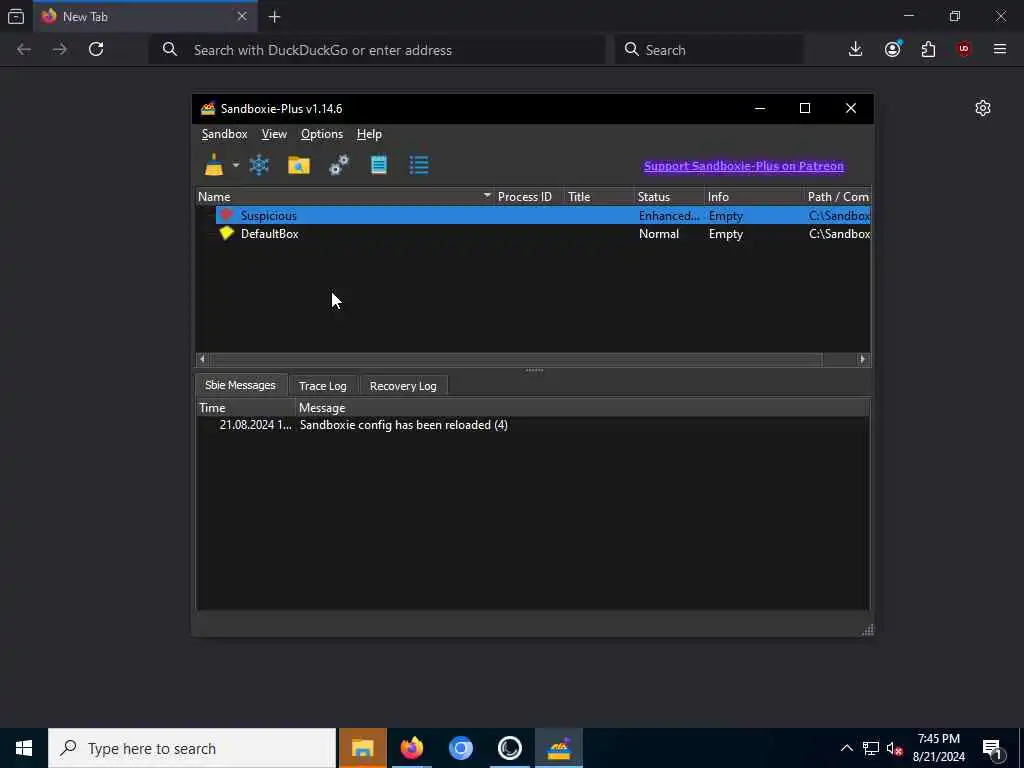Open the muted volume tray icon

click(x=894, y=748)
